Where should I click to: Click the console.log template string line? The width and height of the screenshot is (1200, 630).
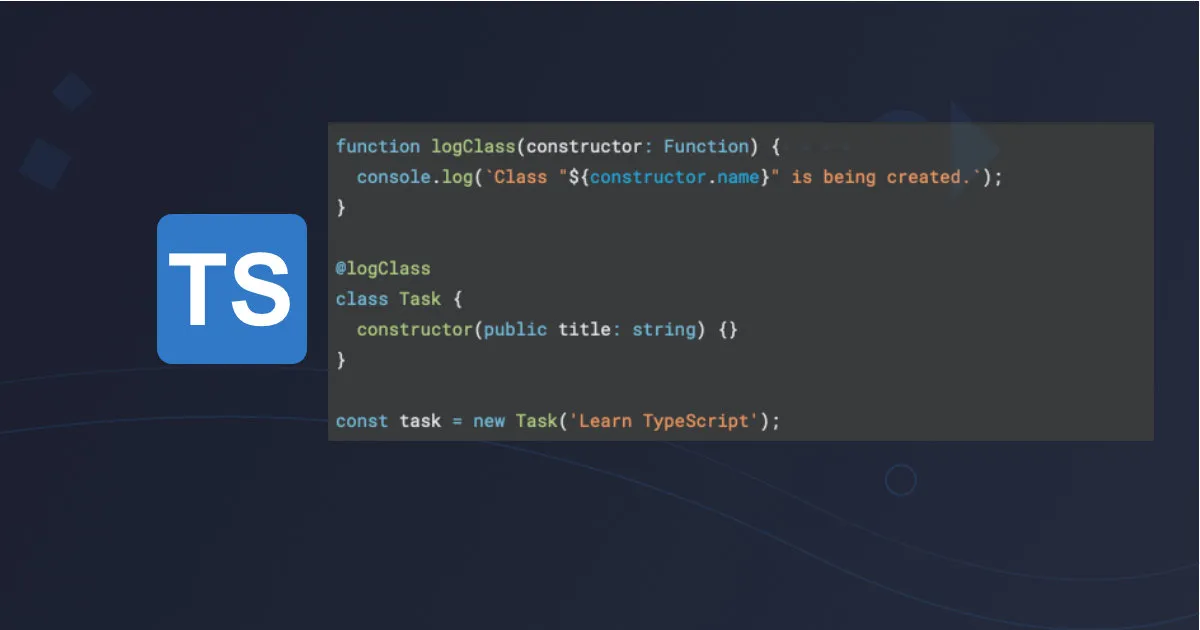(x=679, y=177)
